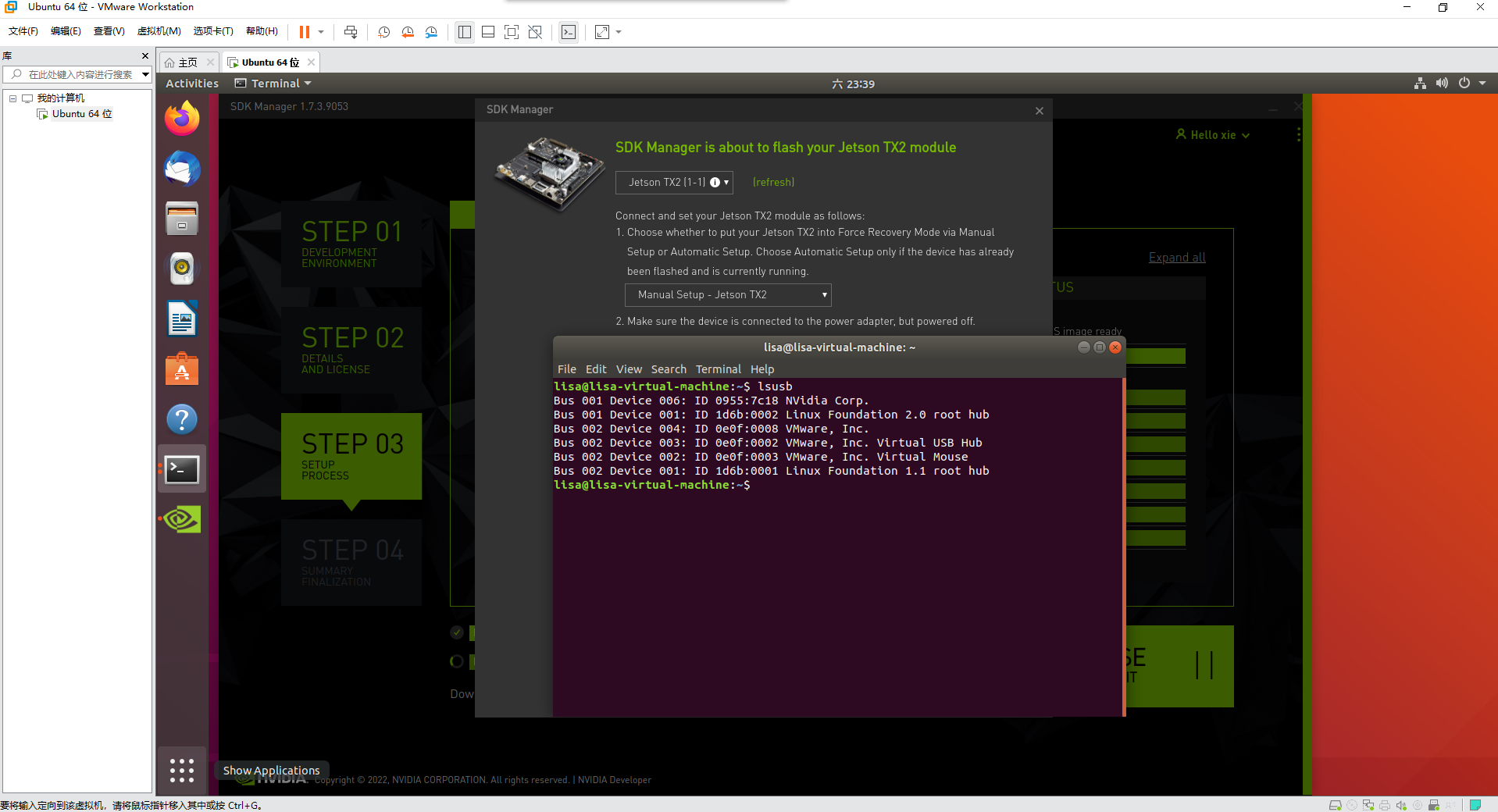Switch to the Ubuntu 64 位 tab
Viewport: 1498px width, 812px height.
(x=269, y=62)
